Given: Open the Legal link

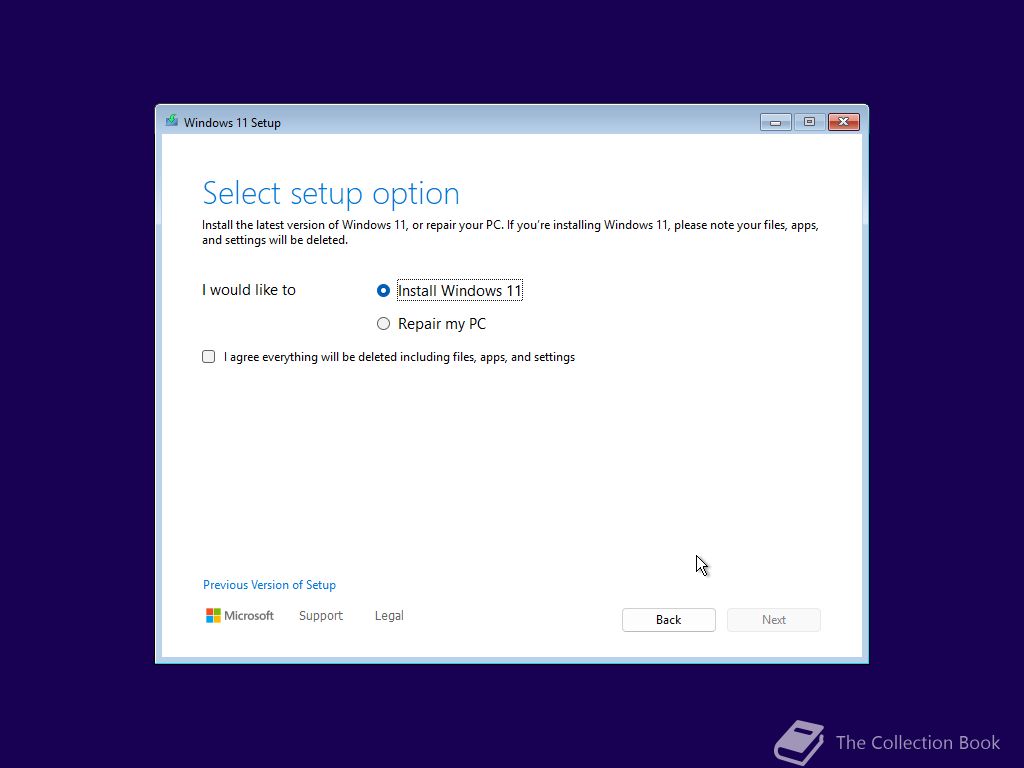Looking at the screenshot, I should pyautogui.click(x=389, y=616).
